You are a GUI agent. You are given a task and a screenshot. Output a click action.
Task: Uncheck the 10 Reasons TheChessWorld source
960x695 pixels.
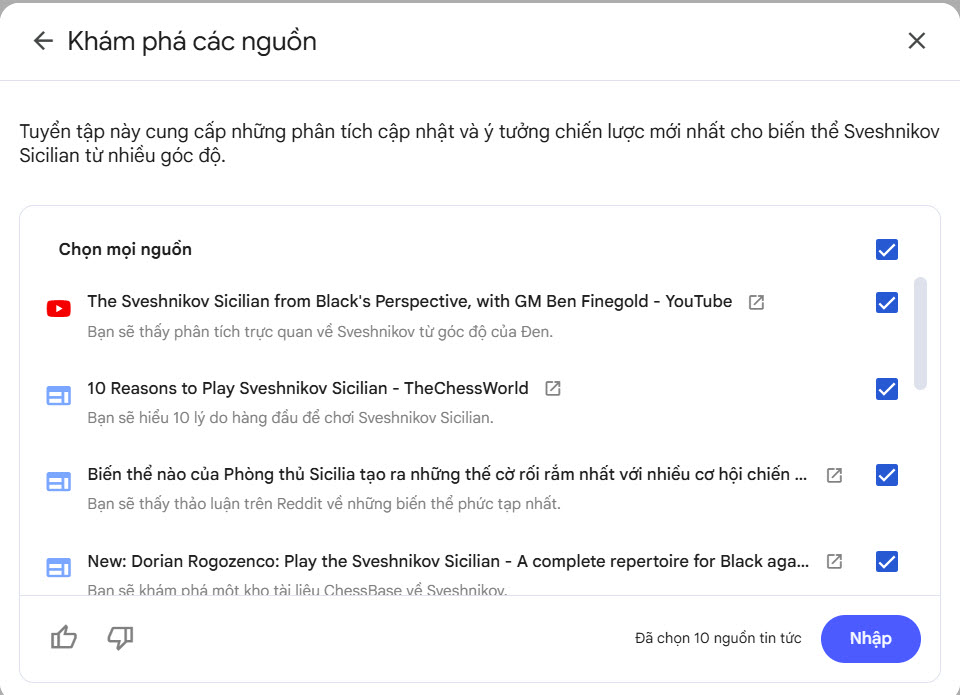886,389
